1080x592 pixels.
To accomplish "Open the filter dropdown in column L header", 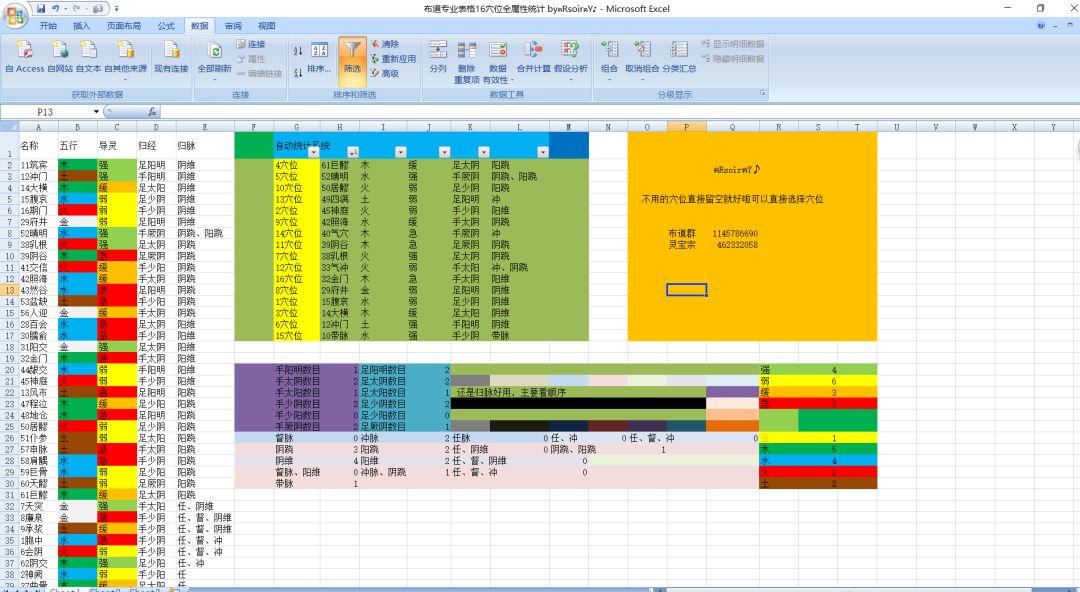I will tap(543, 152).
